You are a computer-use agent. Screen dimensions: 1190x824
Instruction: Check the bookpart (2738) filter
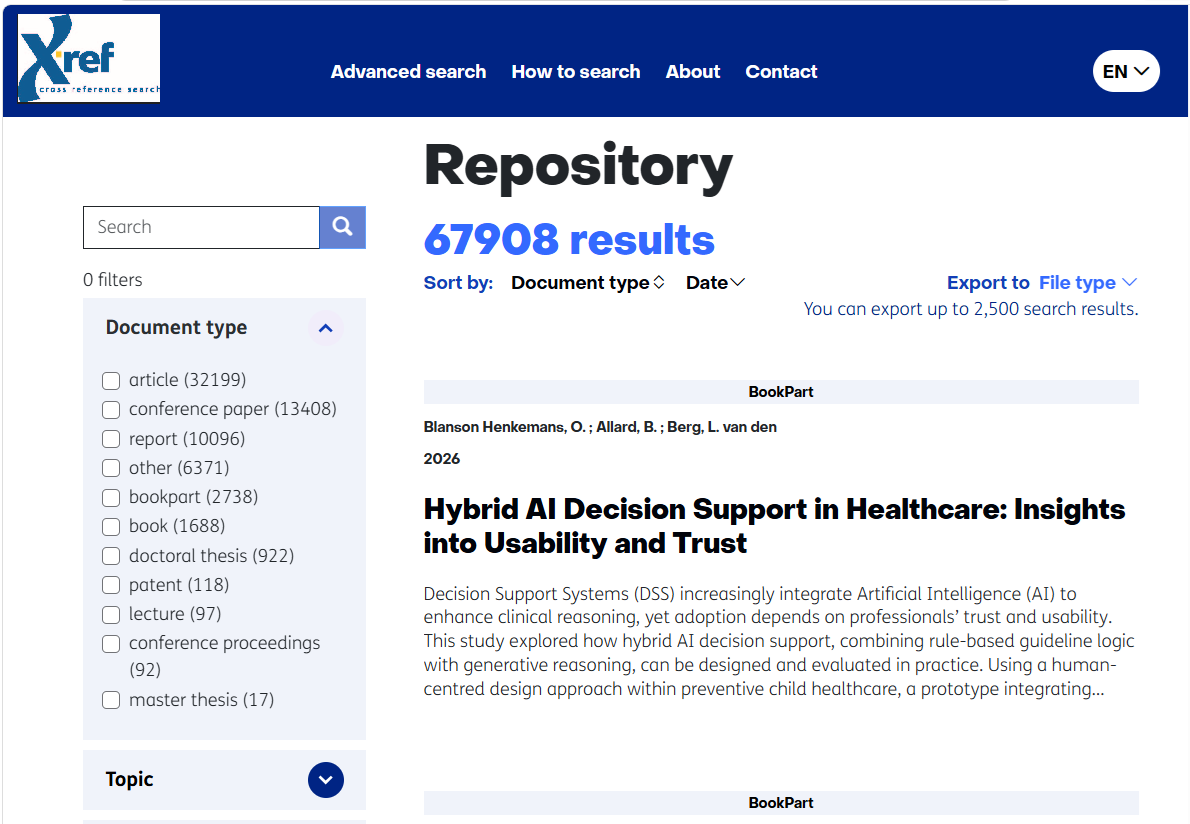[111, 498]
